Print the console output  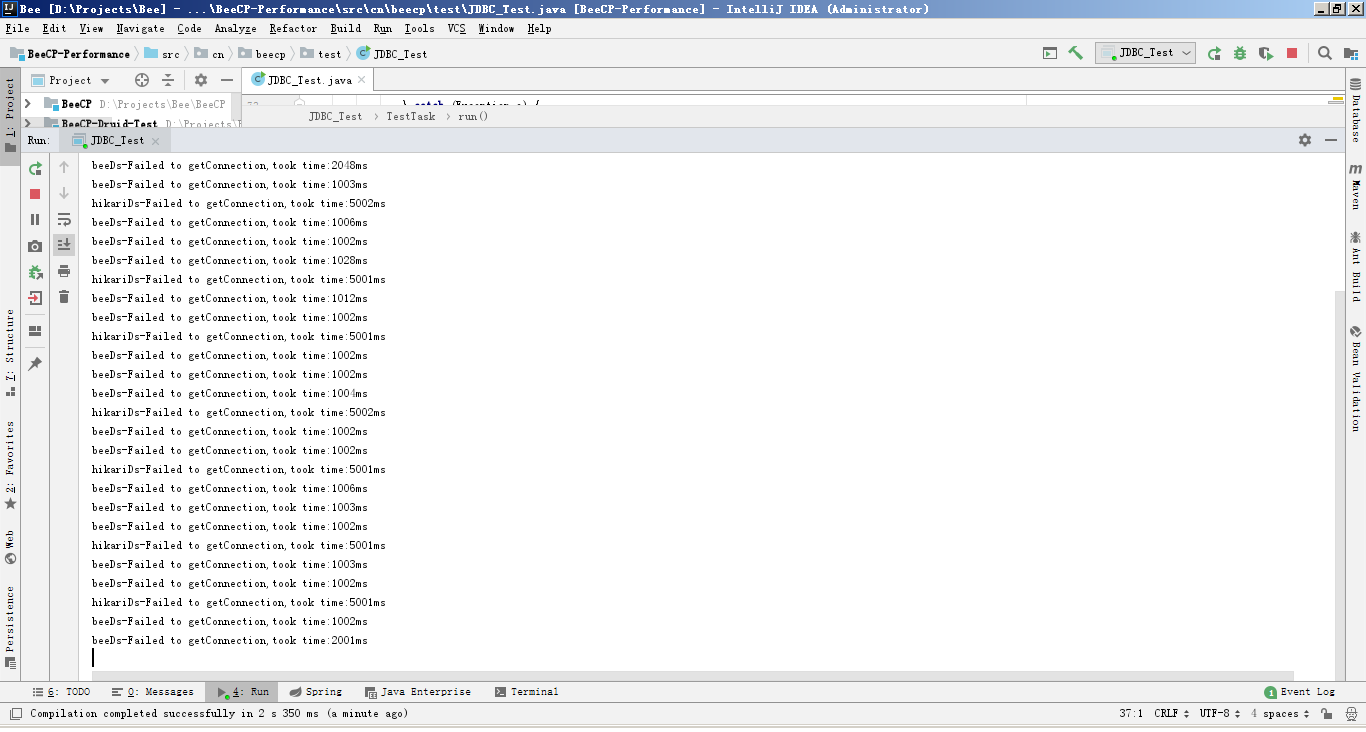coord(64,271)
